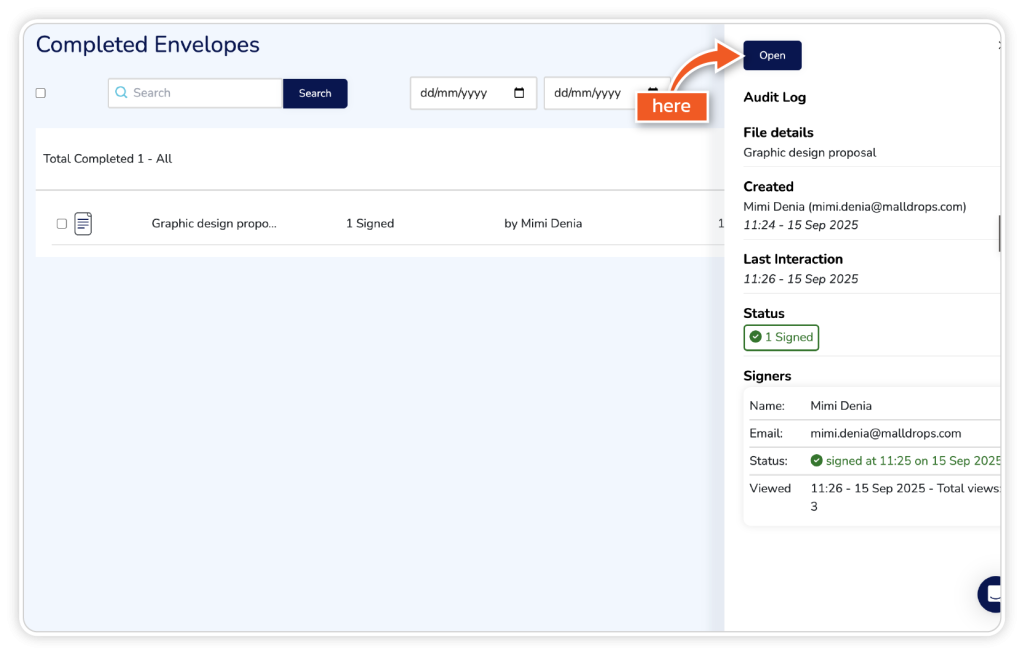This screenshot has width=1024, height=655.
Task: Open the Graphic design propo... envelope name
Action: 214,224
